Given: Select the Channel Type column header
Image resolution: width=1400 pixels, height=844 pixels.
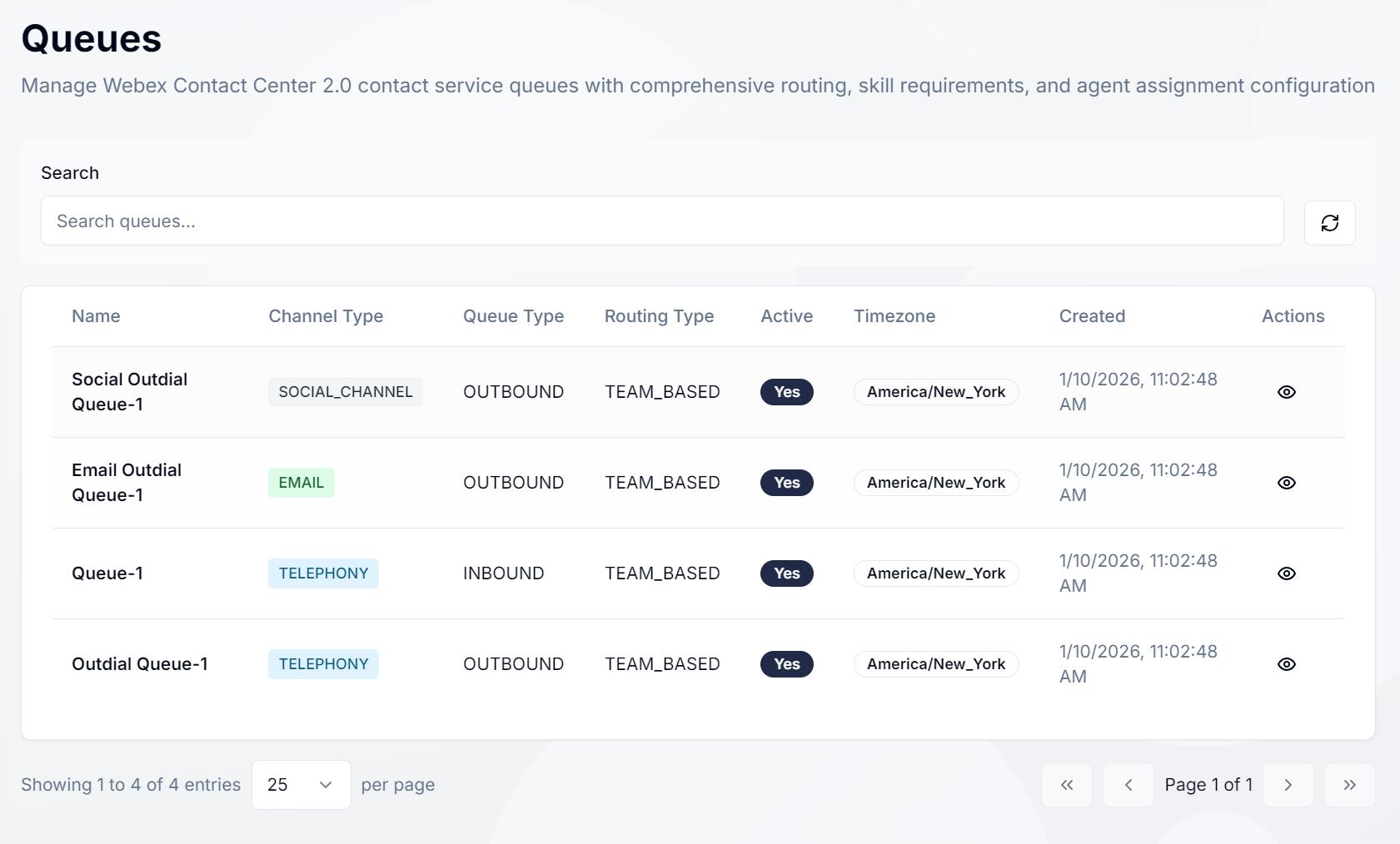Looking at the screenshot, I should point(326,316).
